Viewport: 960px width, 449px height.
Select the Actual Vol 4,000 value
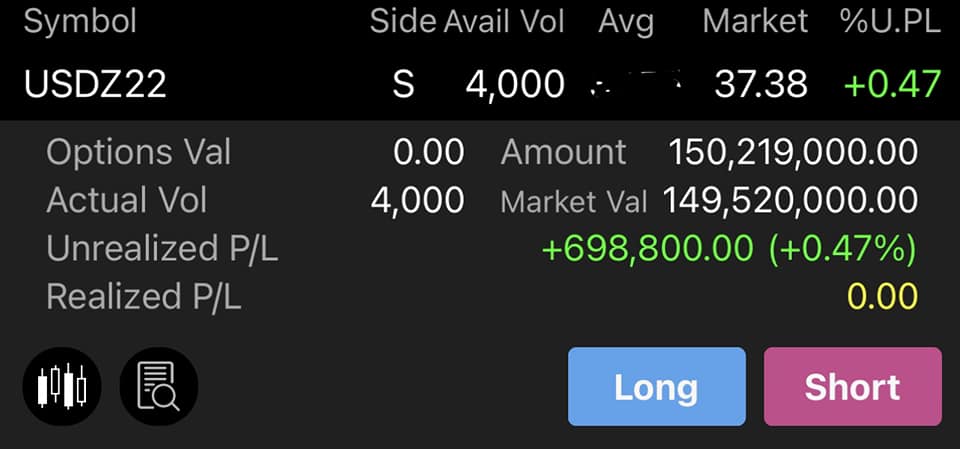pos(418,200)
